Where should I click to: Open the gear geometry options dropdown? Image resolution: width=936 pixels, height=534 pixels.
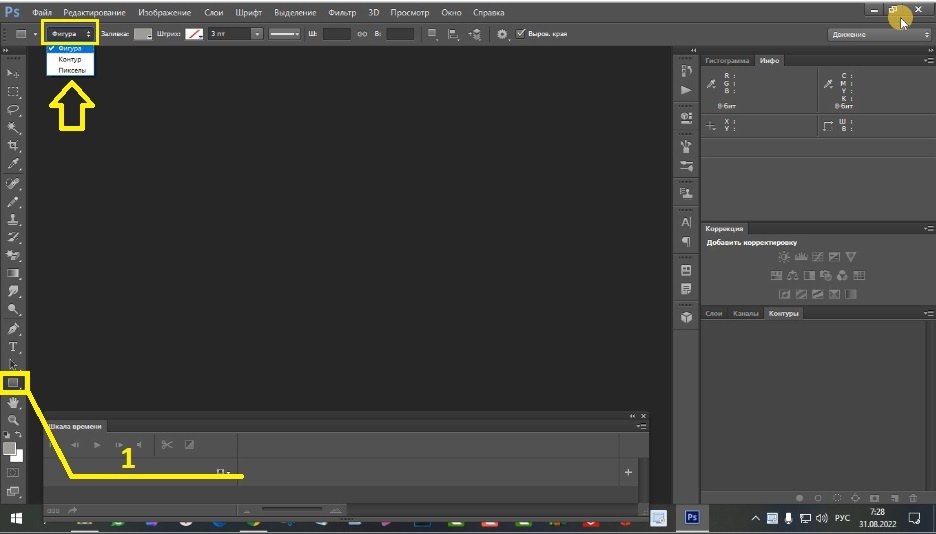click(x=502, y=34)
